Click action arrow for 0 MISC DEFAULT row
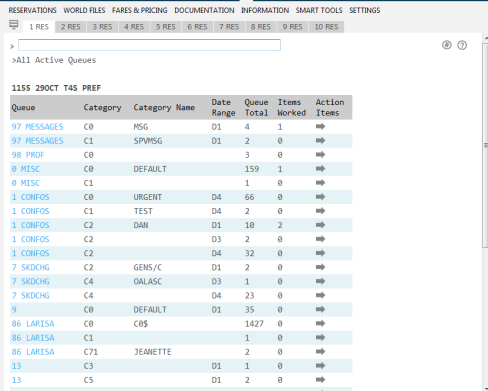The width and height of the screenshot is (488, 391). click(x=320, y=168)
